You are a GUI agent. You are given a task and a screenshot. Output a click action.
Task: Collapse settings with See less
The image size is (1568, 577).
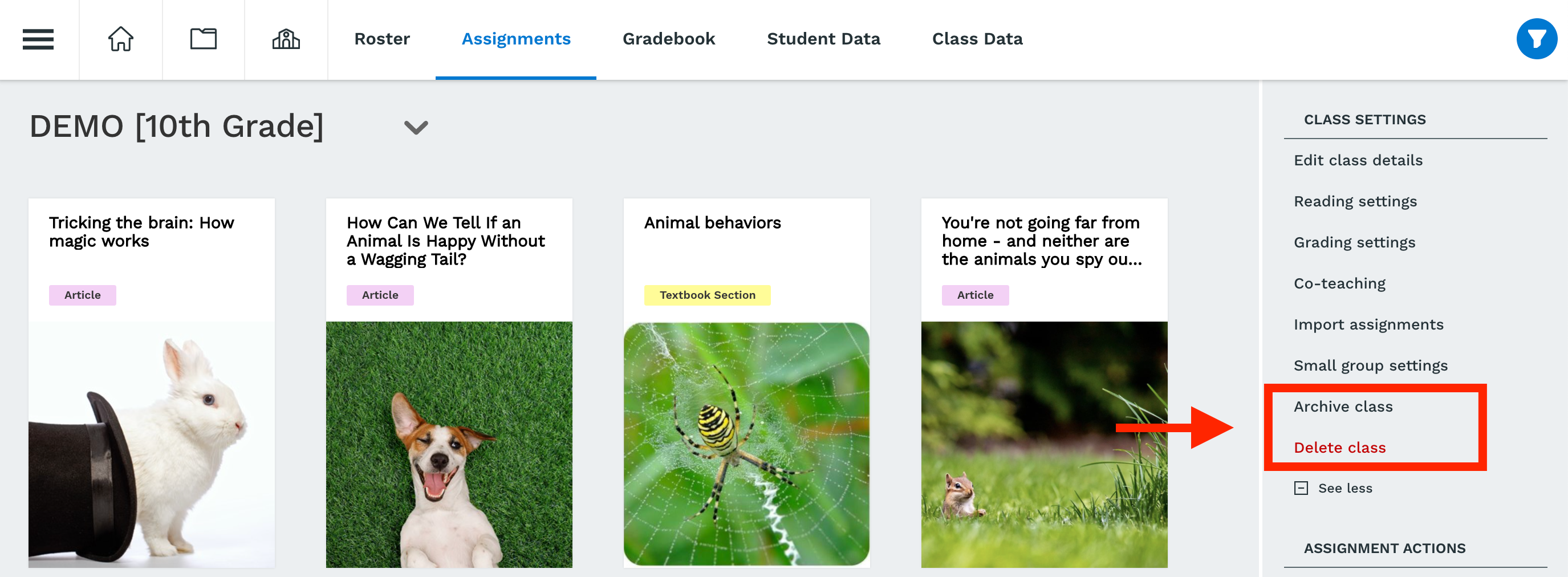(x=1344, y=488)
